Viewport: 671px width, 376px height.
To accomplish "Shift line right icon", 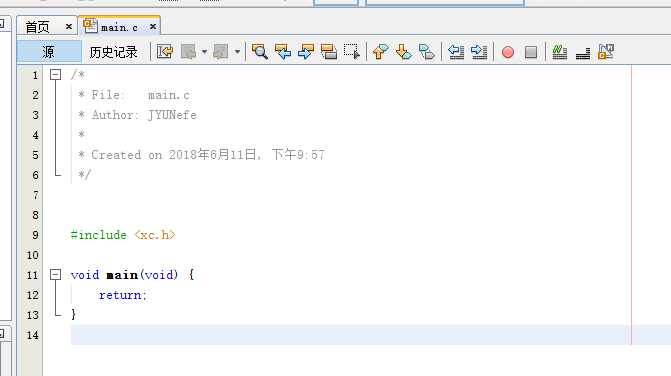I will [x=479, y=52].
